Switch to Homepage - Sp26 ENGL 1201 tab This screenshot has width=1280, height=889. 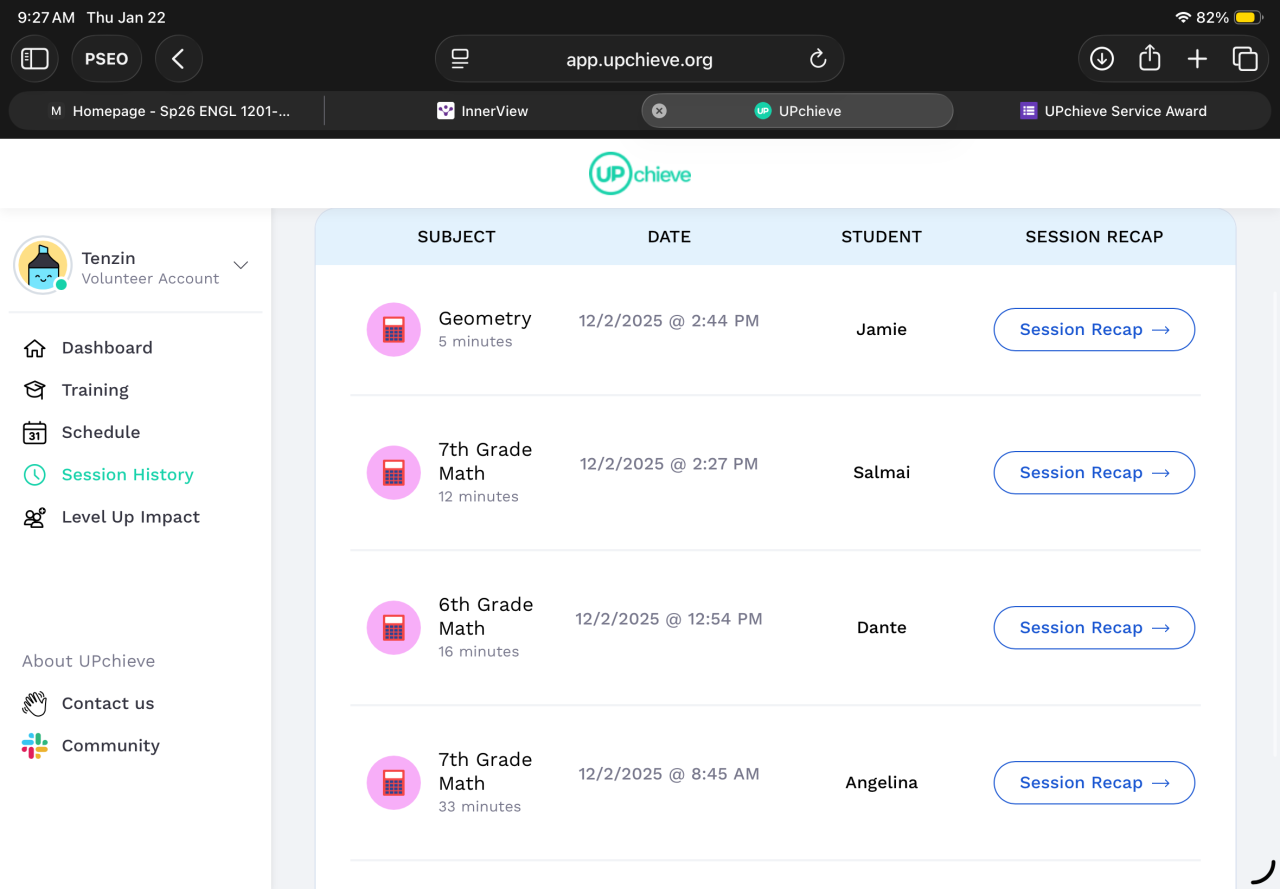168,111
